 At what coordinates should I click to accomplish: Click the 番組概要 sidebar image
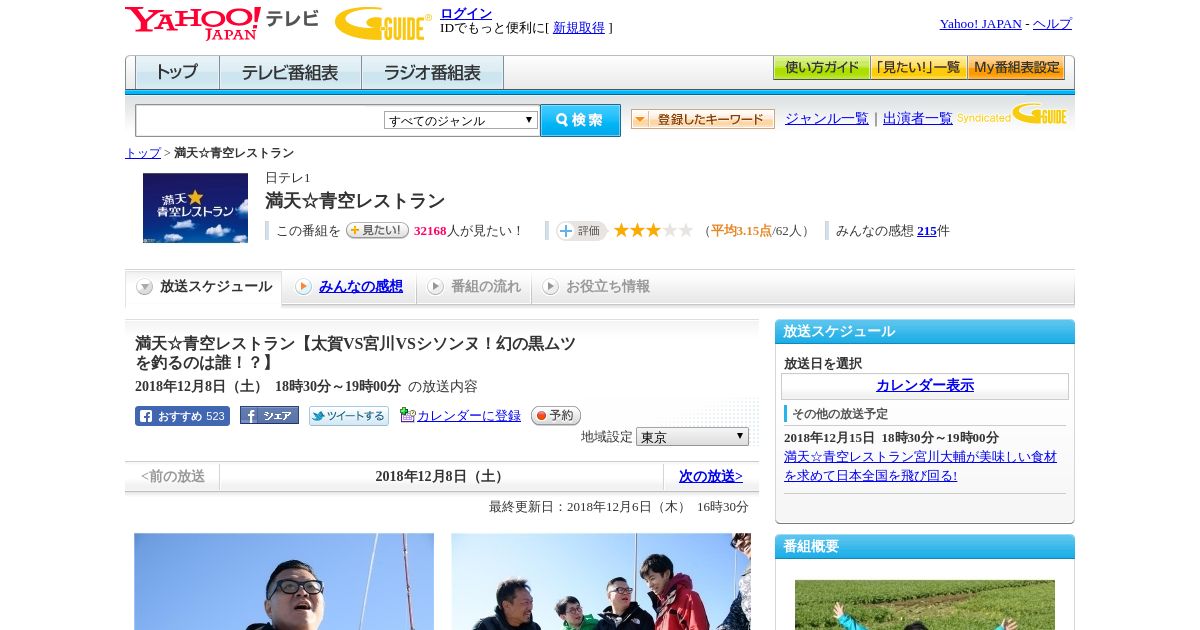[x=925, y=605]
